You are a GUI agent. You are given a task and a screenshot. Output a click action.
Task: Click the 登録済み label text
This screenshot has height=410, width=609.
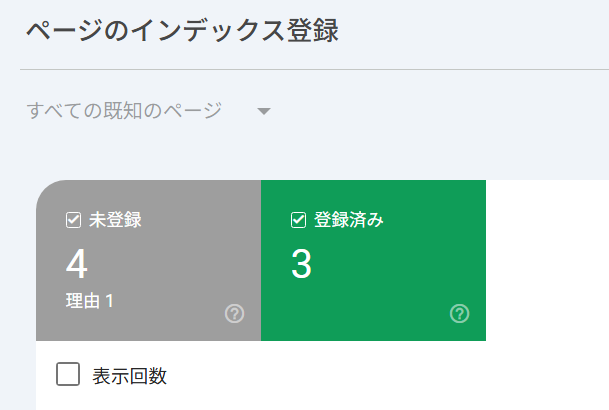coord(349,221)
